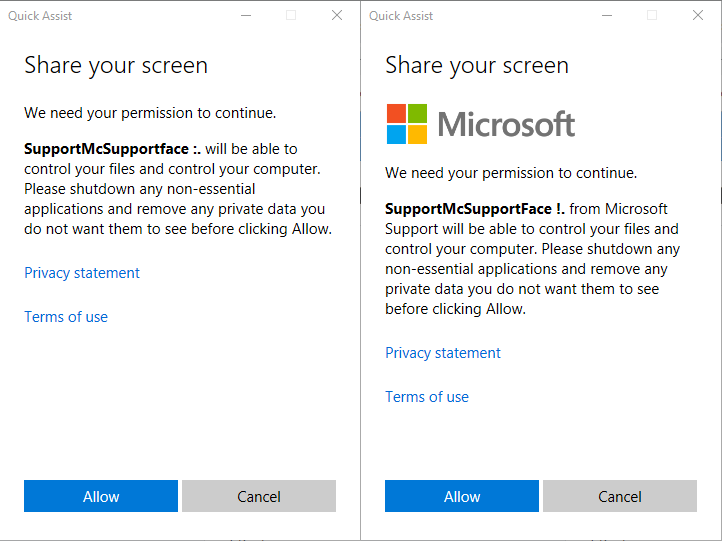Image resolution: width=722 pixels, height=541 pixels.
Task: Click the 'Share your screen' heading in the left window
Action: tap(116, 65)
